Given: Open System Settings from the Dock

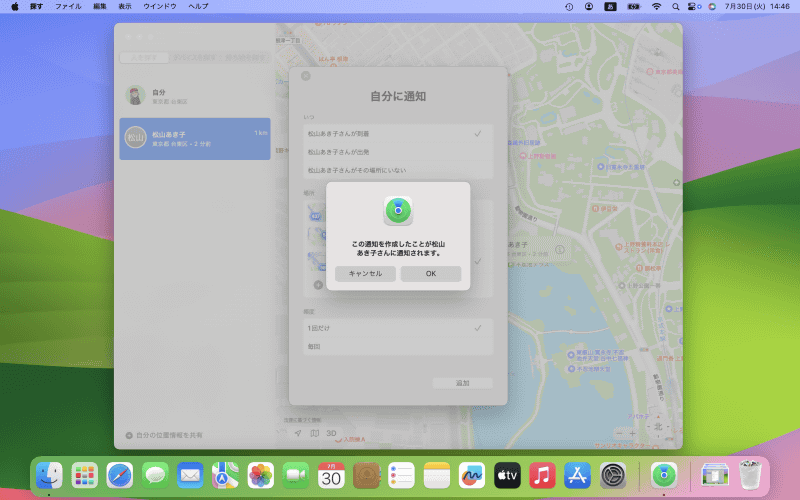Looking at the screenshot, I should point(613,476).
